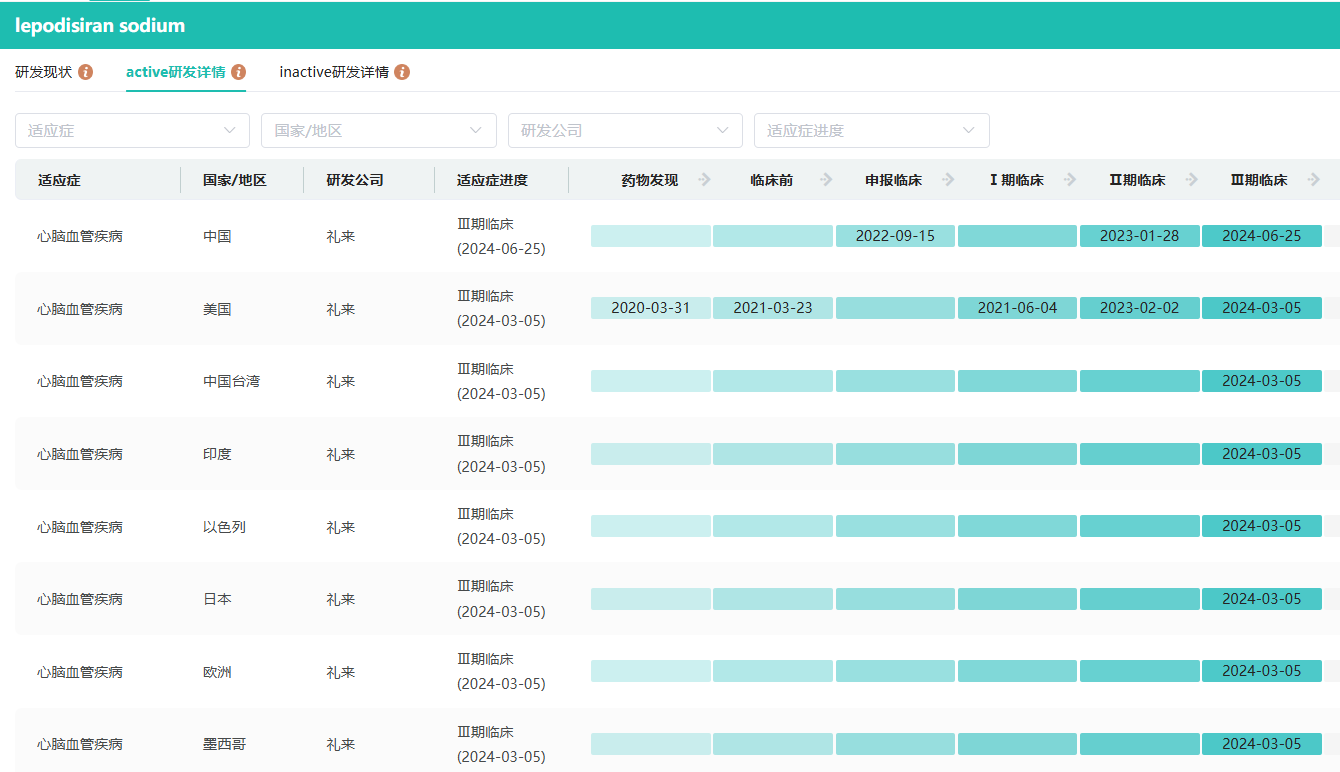Click 2022-09-15 申报临床 cell in 中国 row
This screenshot has width=1340, height=772.
click(895, 236)
